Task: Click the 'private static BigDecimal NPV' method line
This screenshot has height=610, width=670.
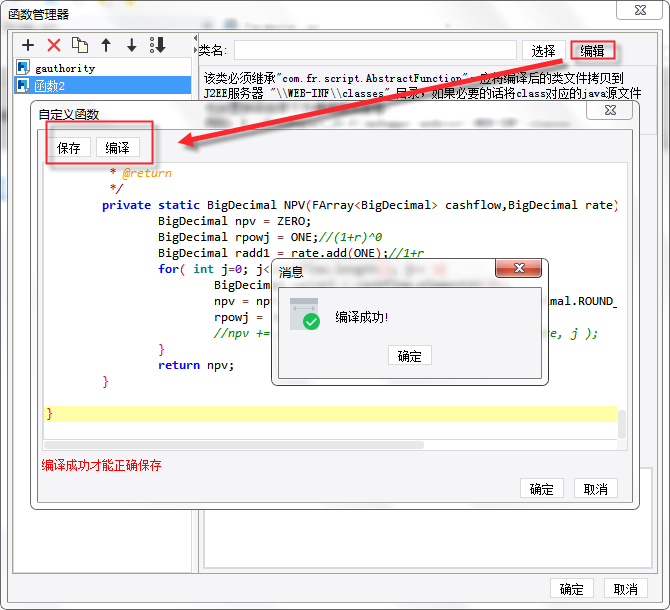Action: (359, 205)
